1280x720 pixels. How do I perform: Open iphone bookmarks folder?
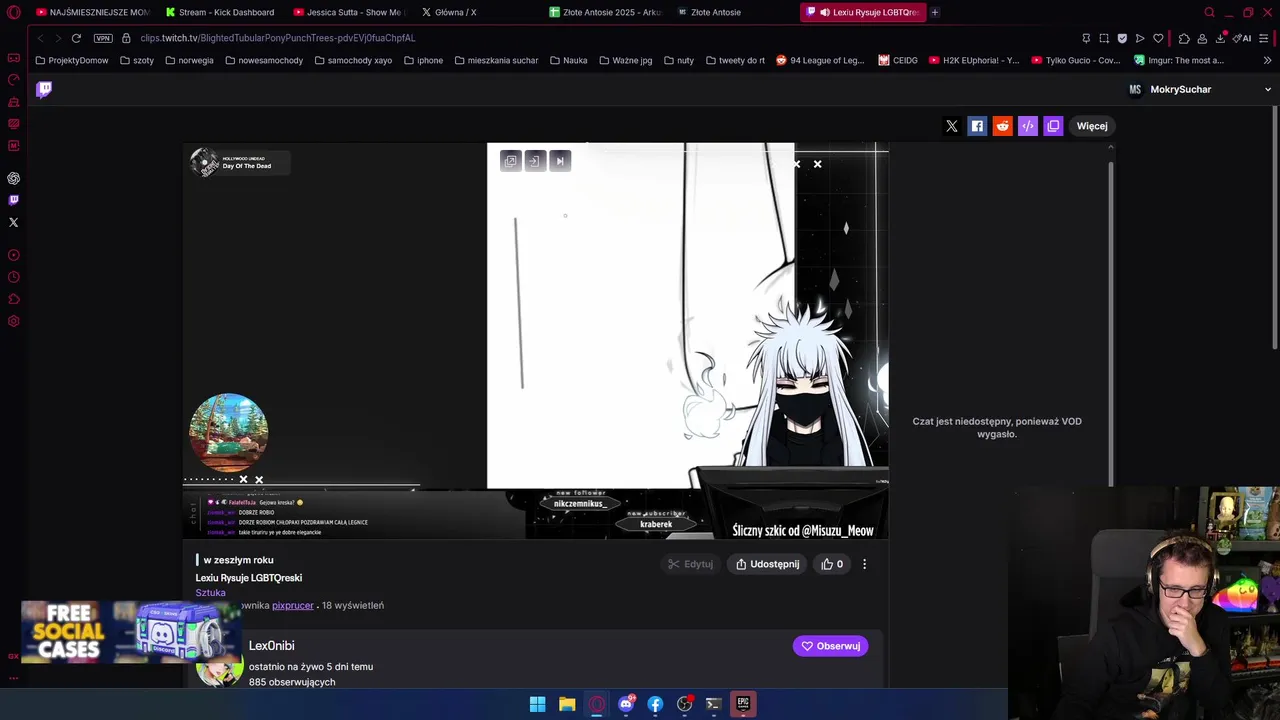tap(423, 60)
